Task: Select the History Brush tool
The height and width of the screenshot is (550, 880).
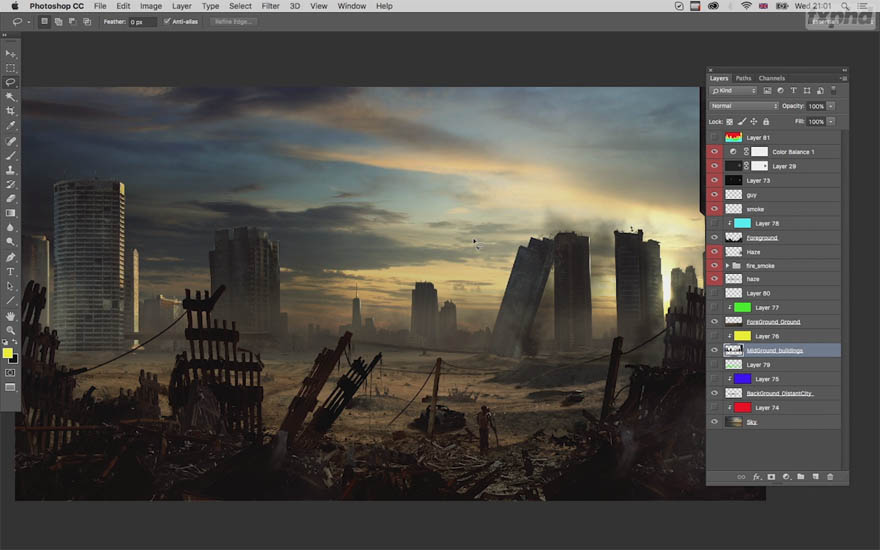Action: [10, 184]
